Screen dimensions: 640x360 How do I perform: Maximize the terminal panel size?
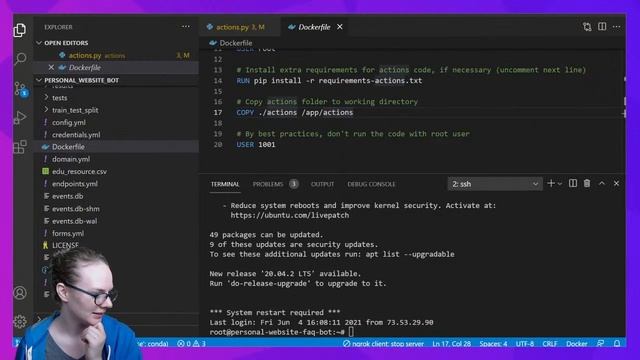point(602,184)
